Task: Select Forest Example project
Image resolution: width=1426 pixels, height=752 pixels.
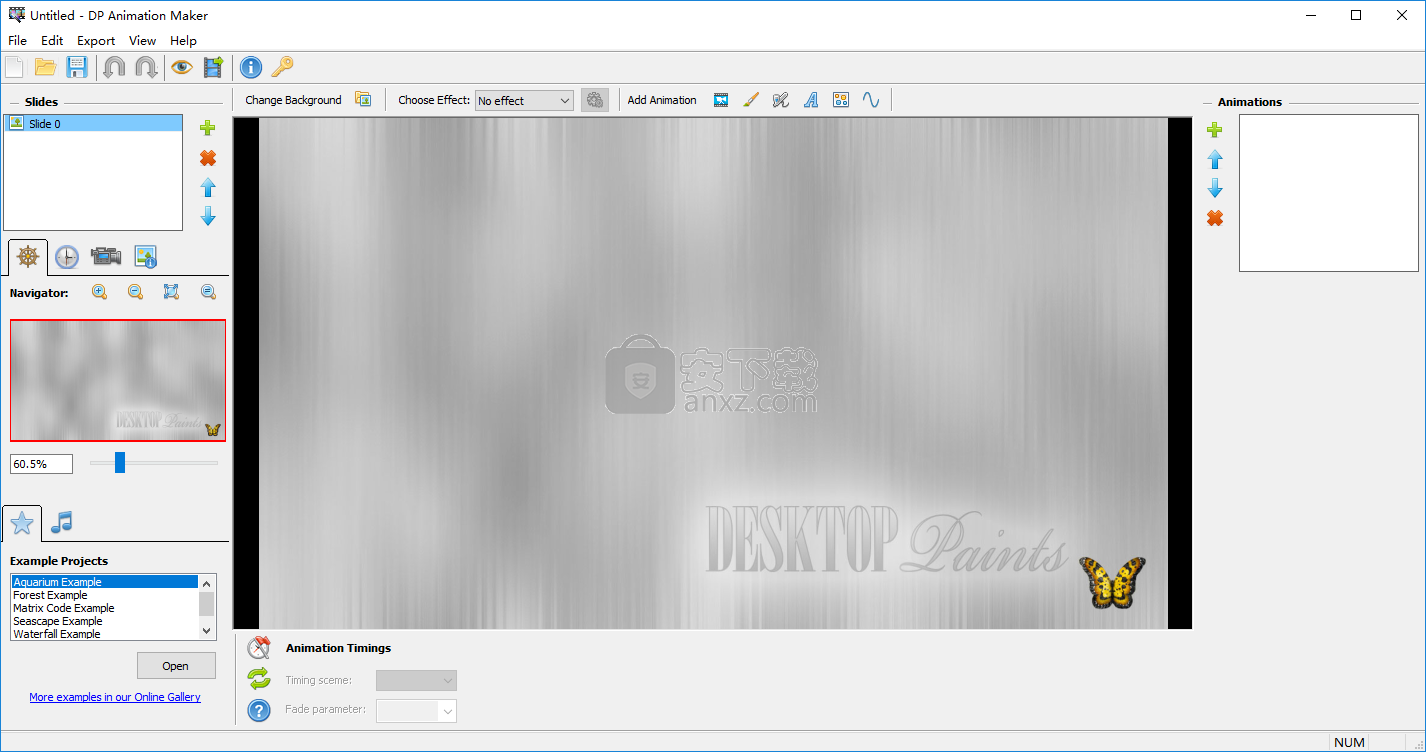Action: (x=105, y=595)
